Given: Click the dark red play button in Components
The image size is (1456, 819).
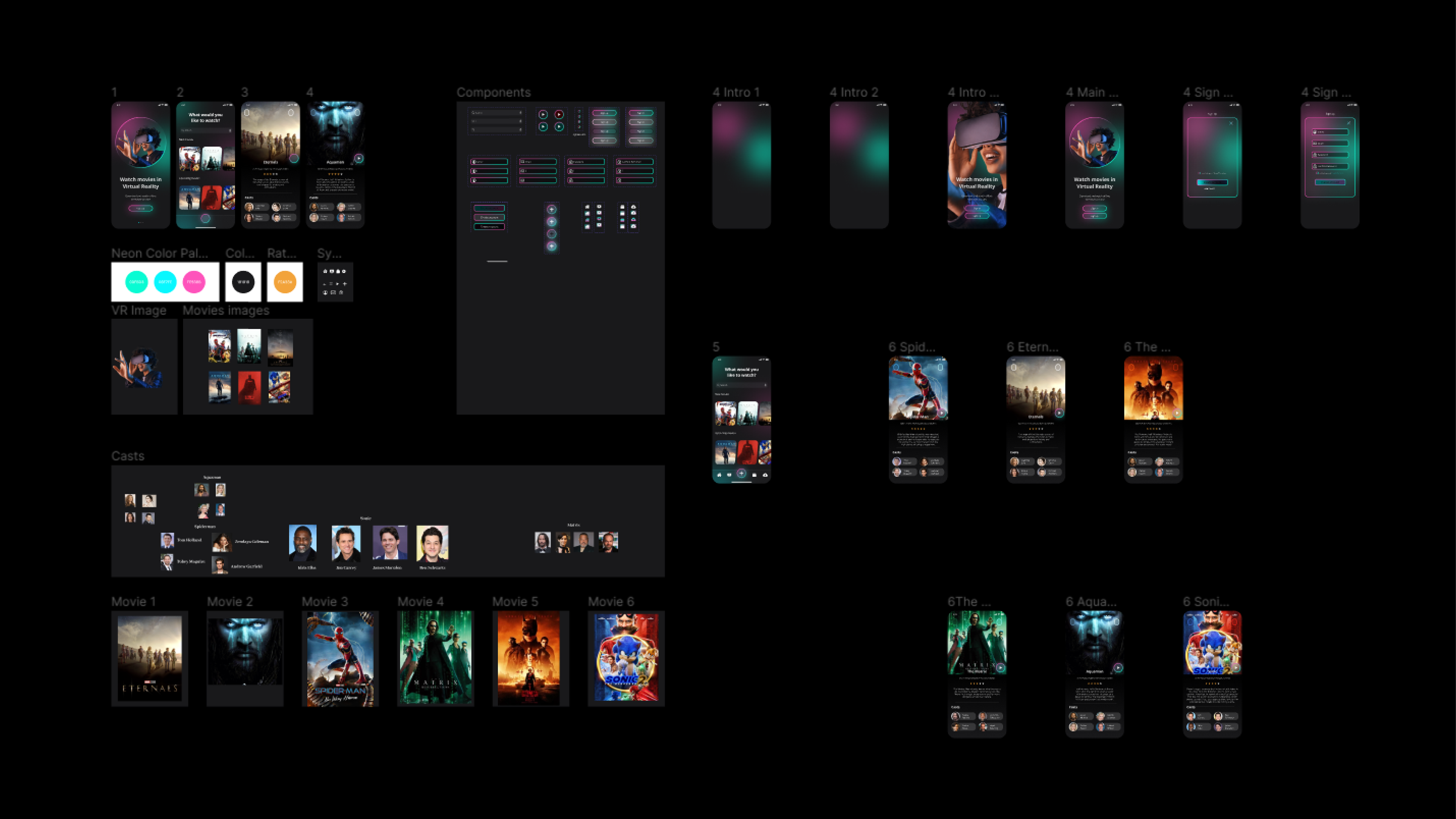Looking at the screenshot, I should click(559, 115).
